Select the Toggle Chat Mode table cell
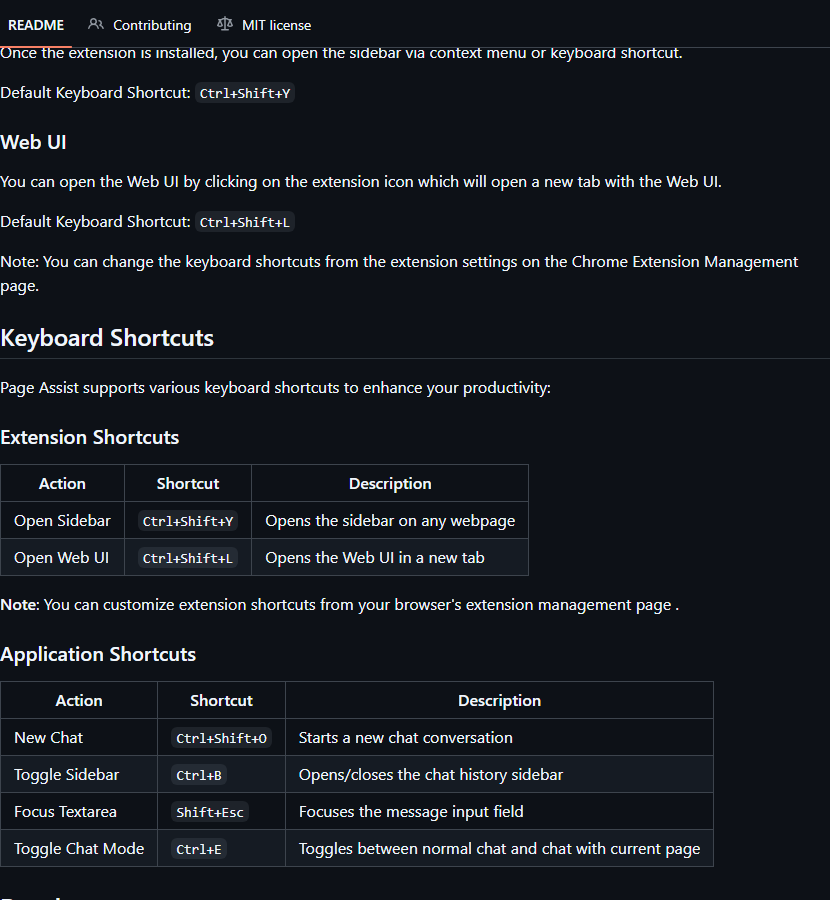 pos(79,849)
